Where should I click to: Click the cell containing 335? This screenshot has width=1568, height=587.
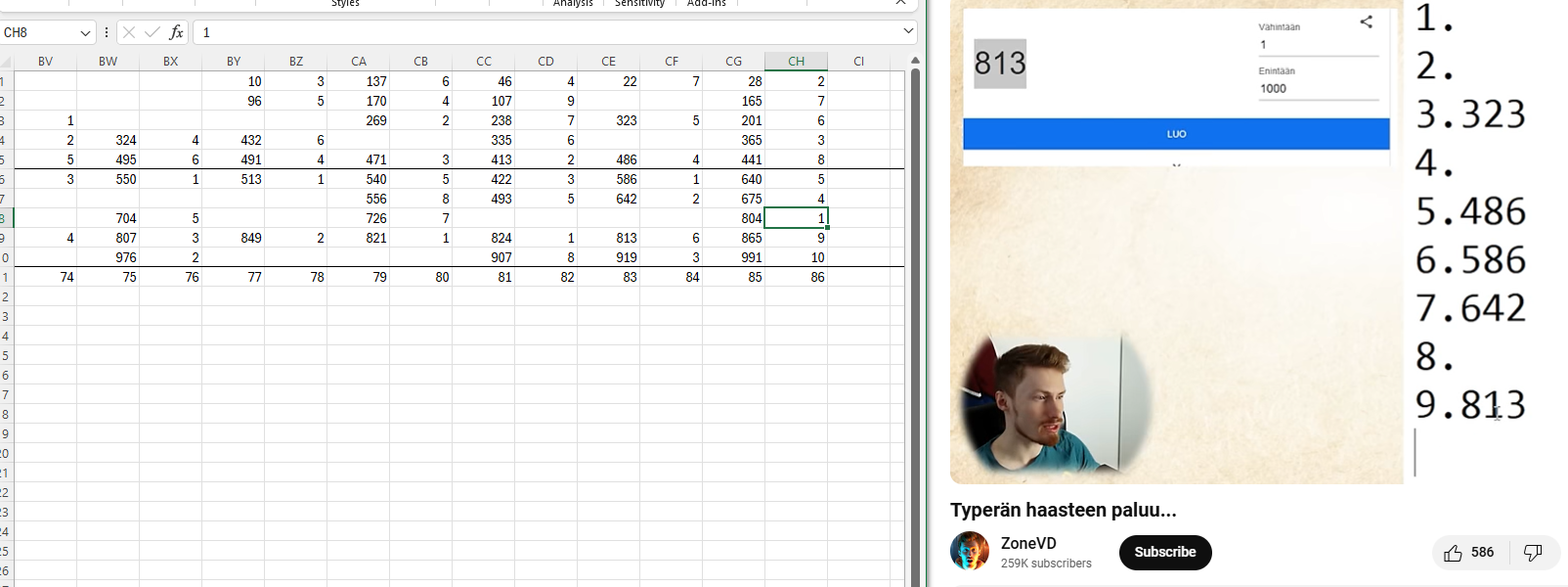pyautogui.click(x=483, y=140)
